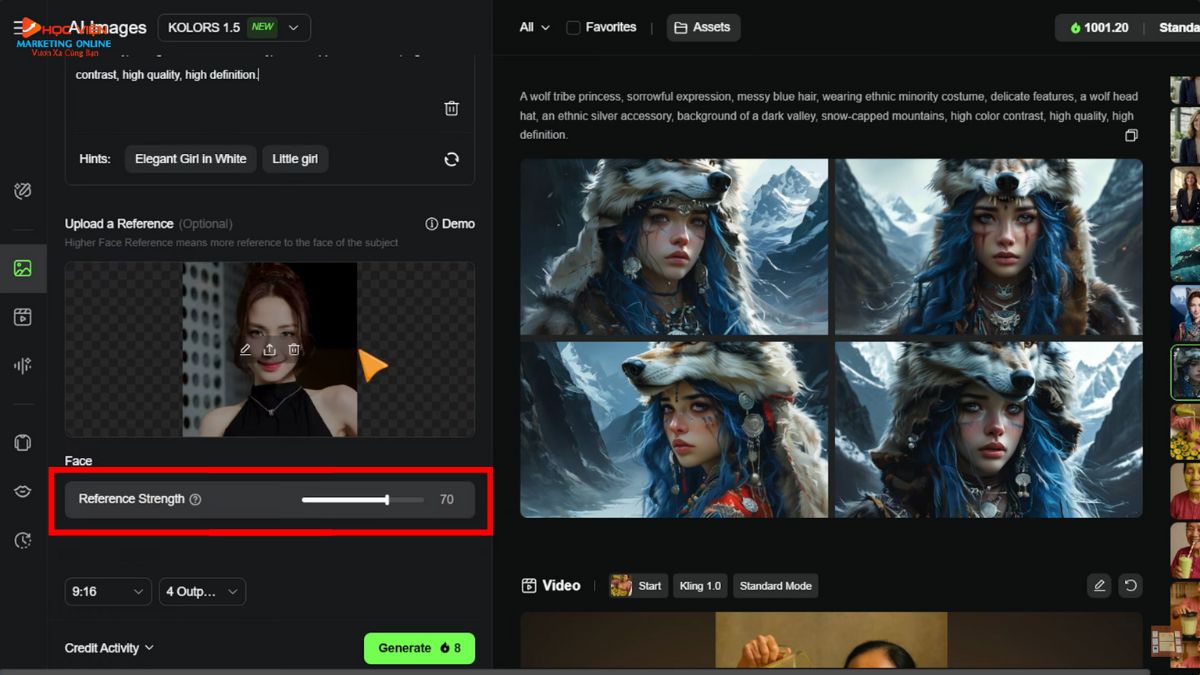Open the KOLORS 1.5 model dropdown

pyautogui.click(x=234, y=28)
